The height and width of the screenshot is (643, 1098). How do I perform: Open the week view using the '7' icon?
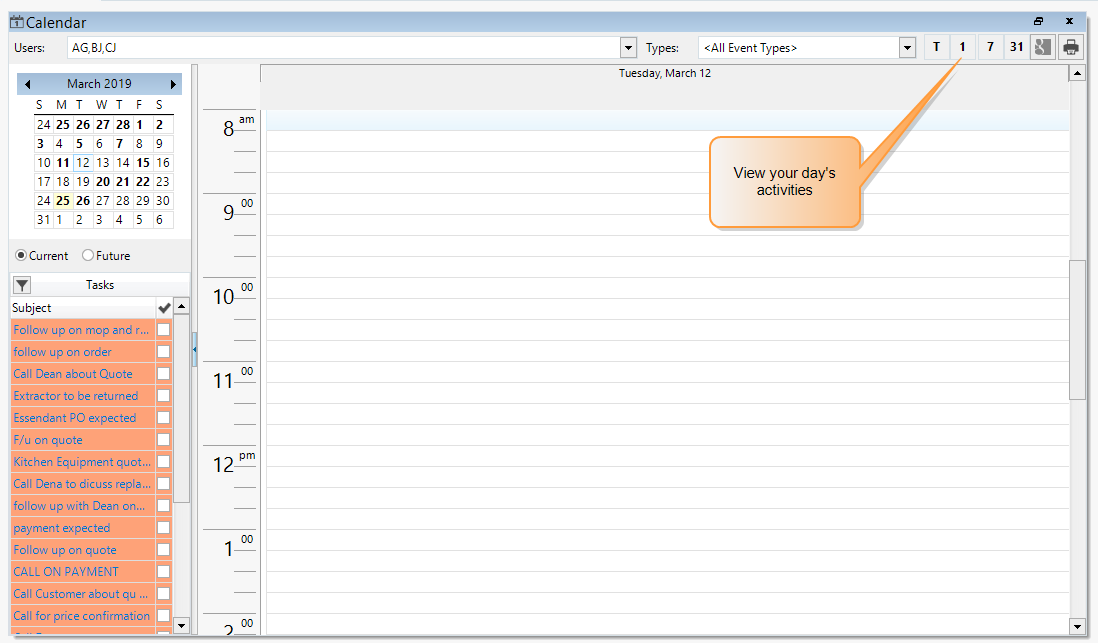(989, 46)
